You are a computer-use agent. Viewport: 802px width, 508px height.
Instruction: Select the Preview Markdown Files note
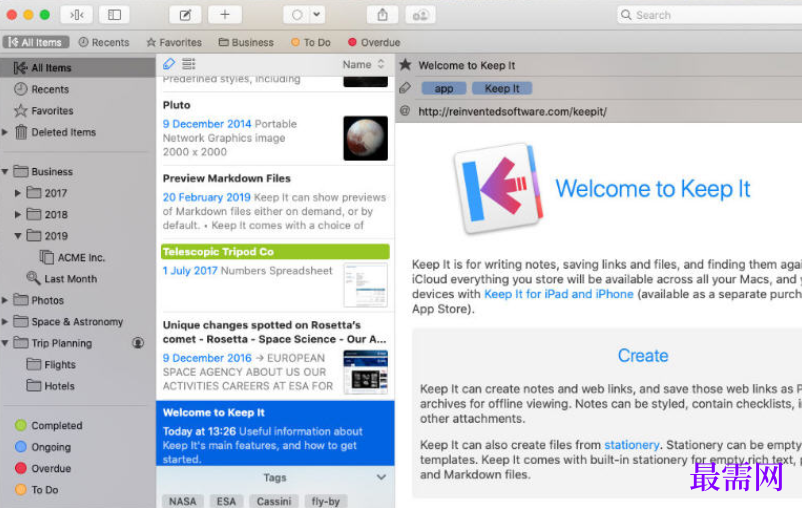[275, 202]
